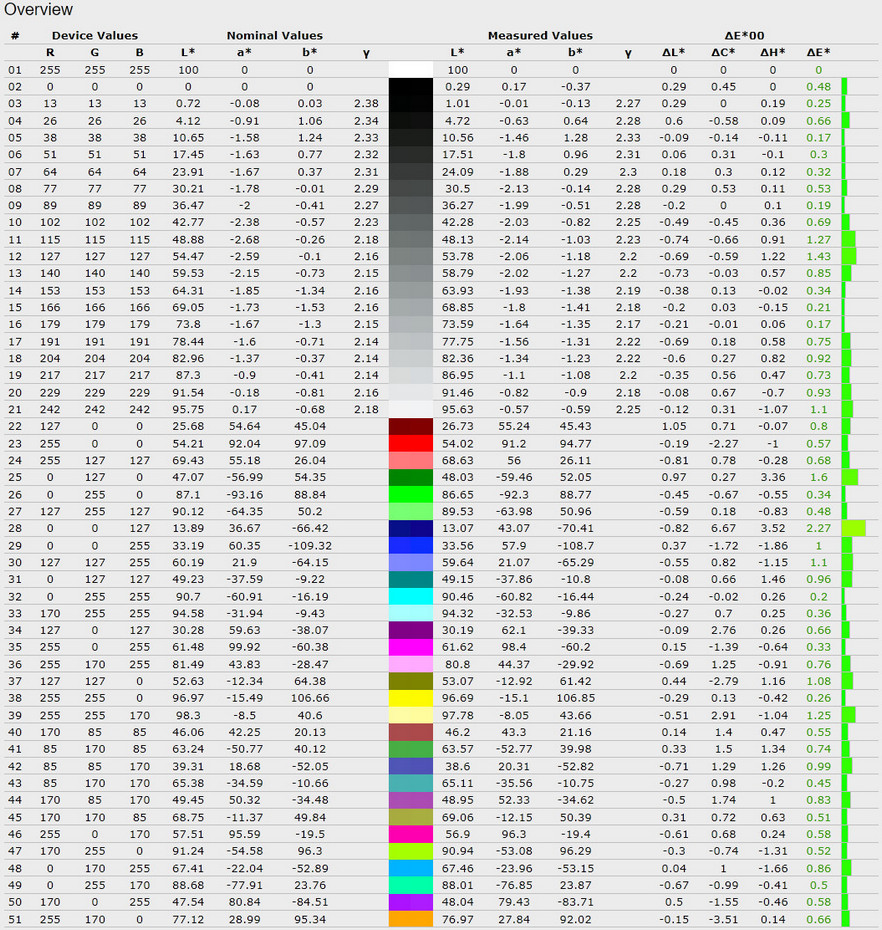Click the longest green ΔE bar in row 28
The image size is (882, 930).
click(x=853, y=528)
